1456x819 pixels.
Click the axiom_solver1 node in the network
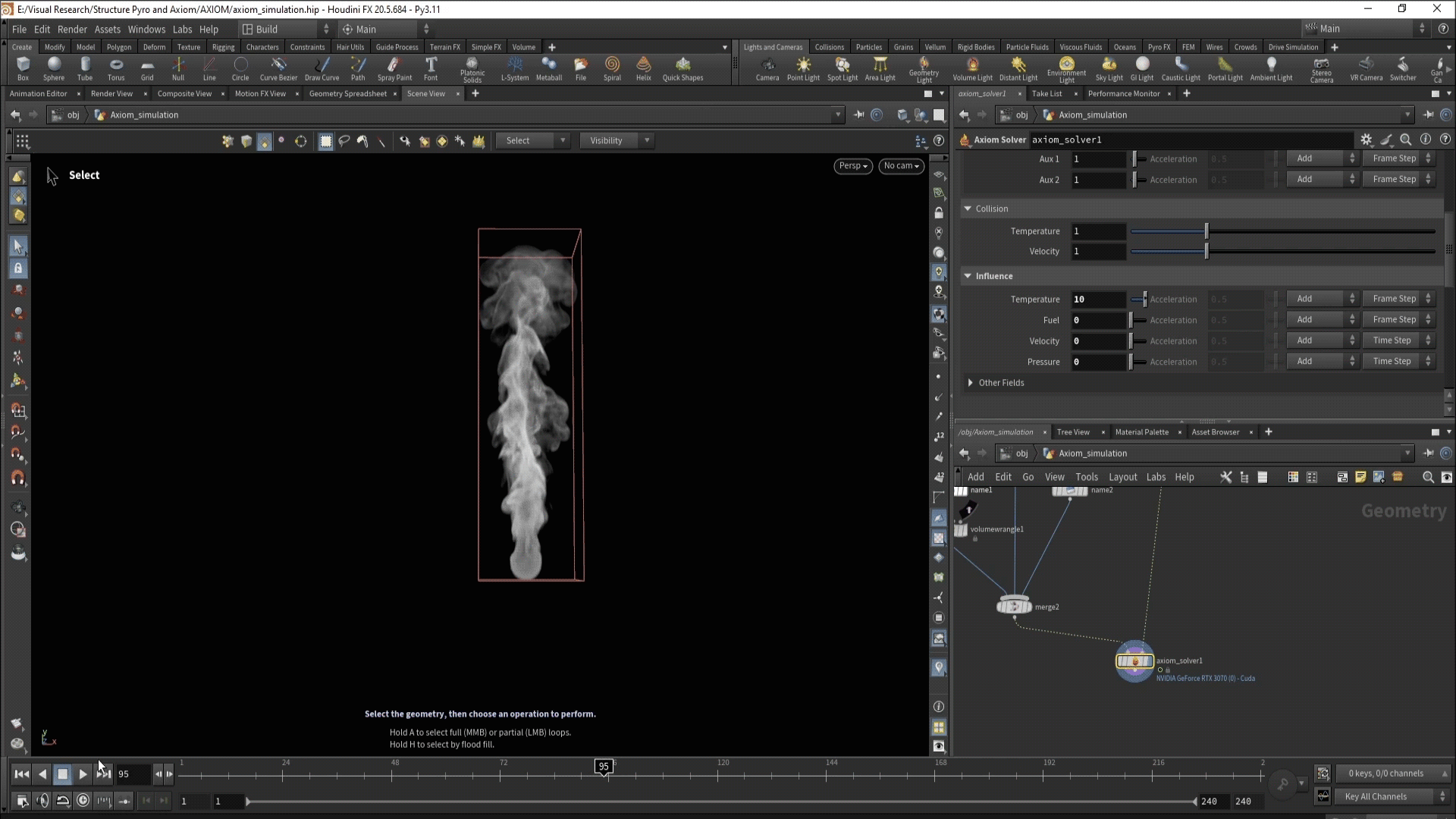(x=1134, y=661)
